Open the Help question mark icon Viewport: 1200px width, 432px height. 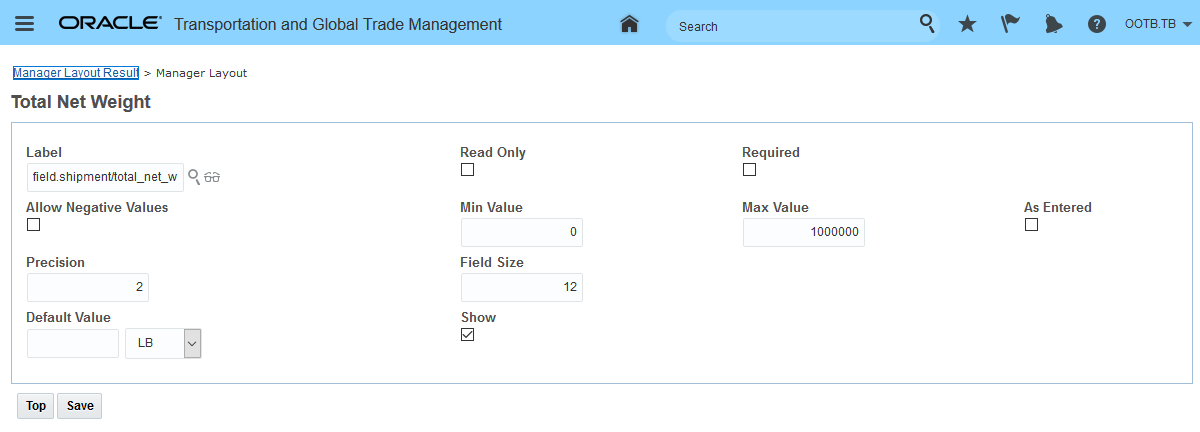[1097, 24]
